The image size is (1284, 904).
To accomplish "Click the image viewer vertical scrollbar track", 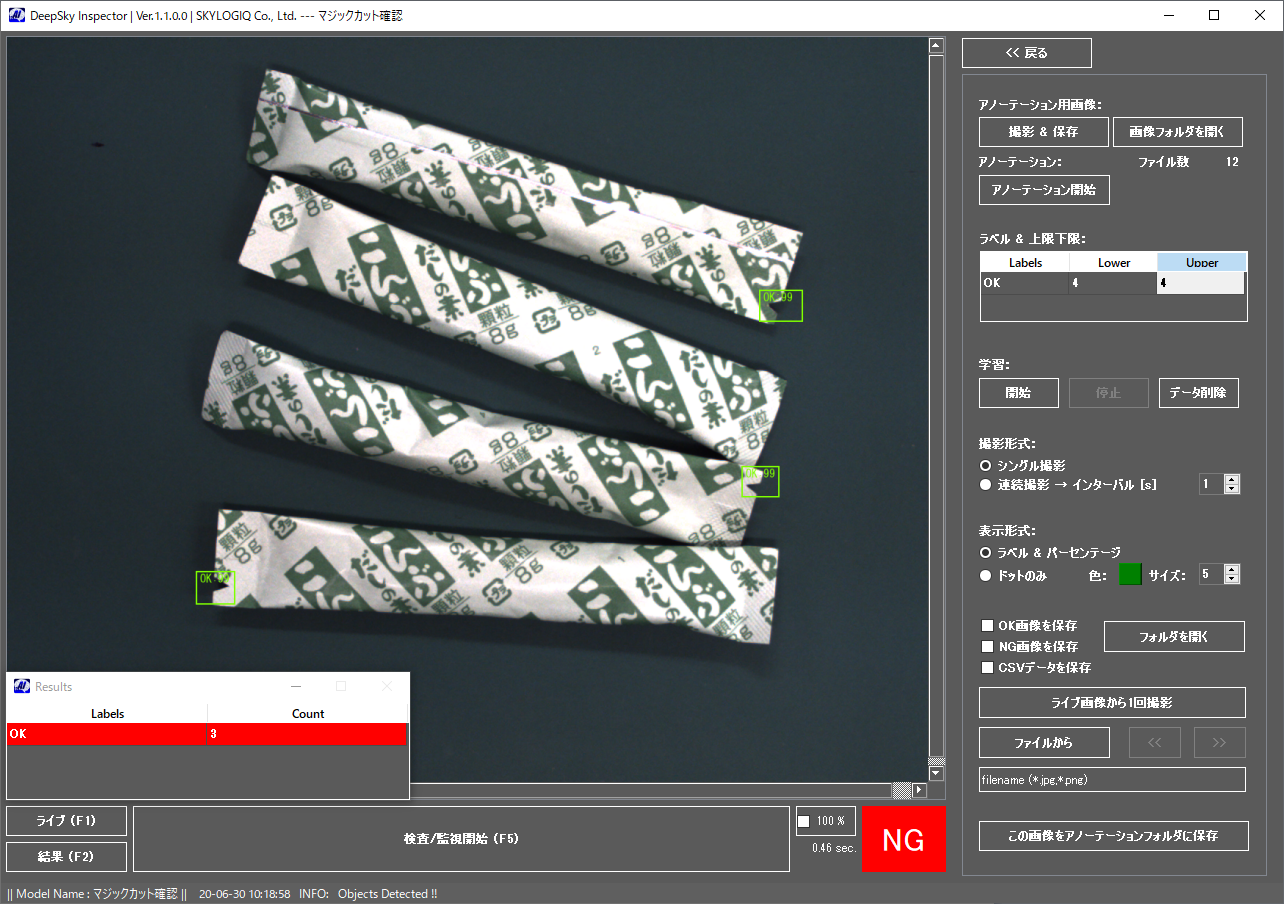I will 936,409.
